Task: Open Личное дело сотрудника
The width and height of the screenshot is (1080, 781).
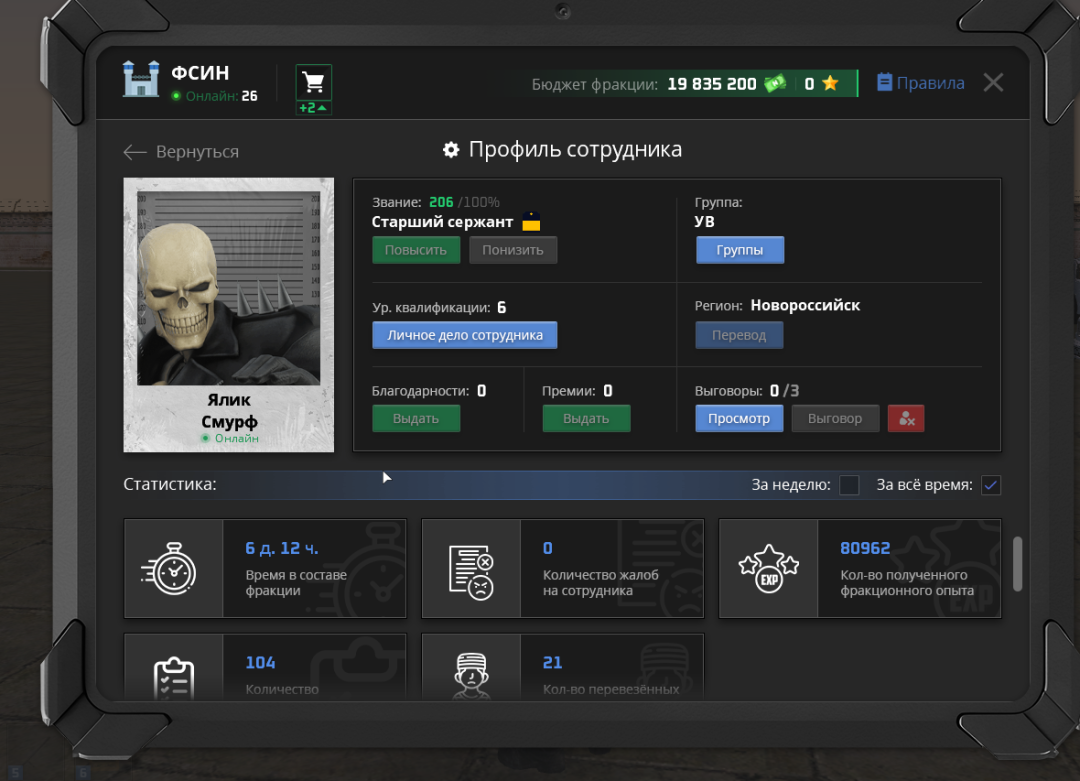Action: [x=464, y=335]
